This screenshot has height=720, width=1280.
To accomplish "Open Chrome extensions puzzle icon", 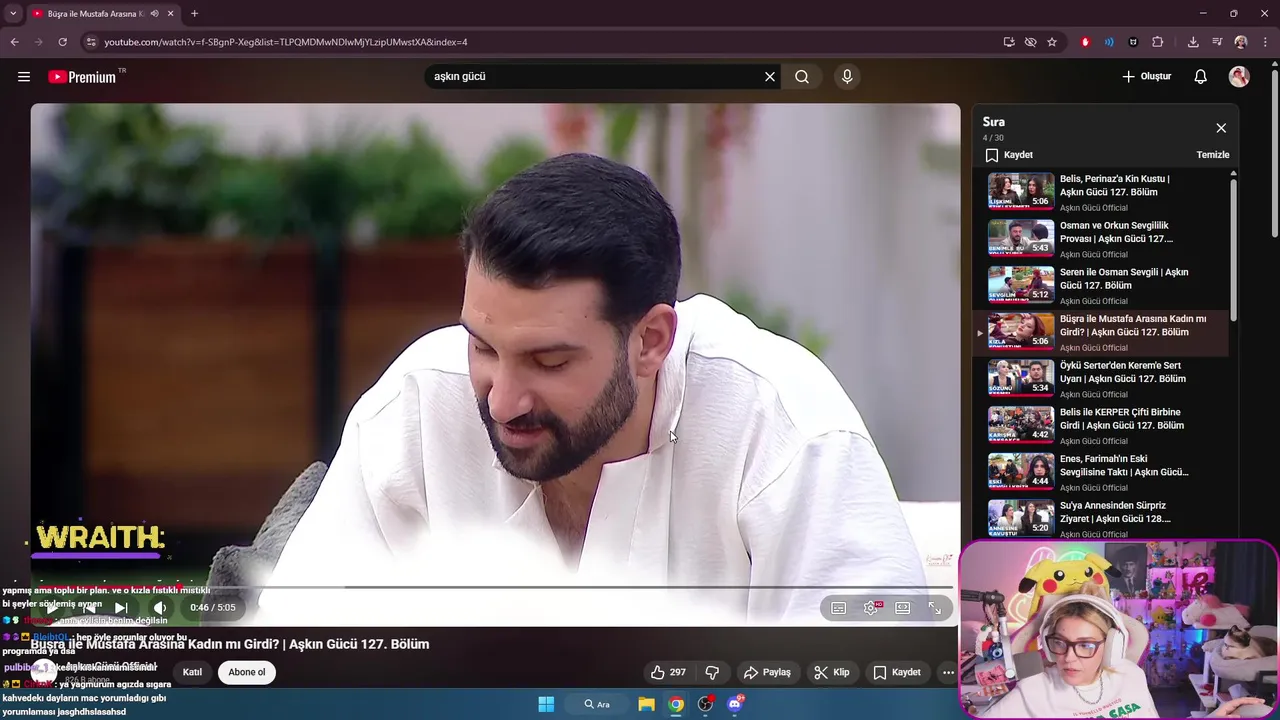I will point(1158,42).
